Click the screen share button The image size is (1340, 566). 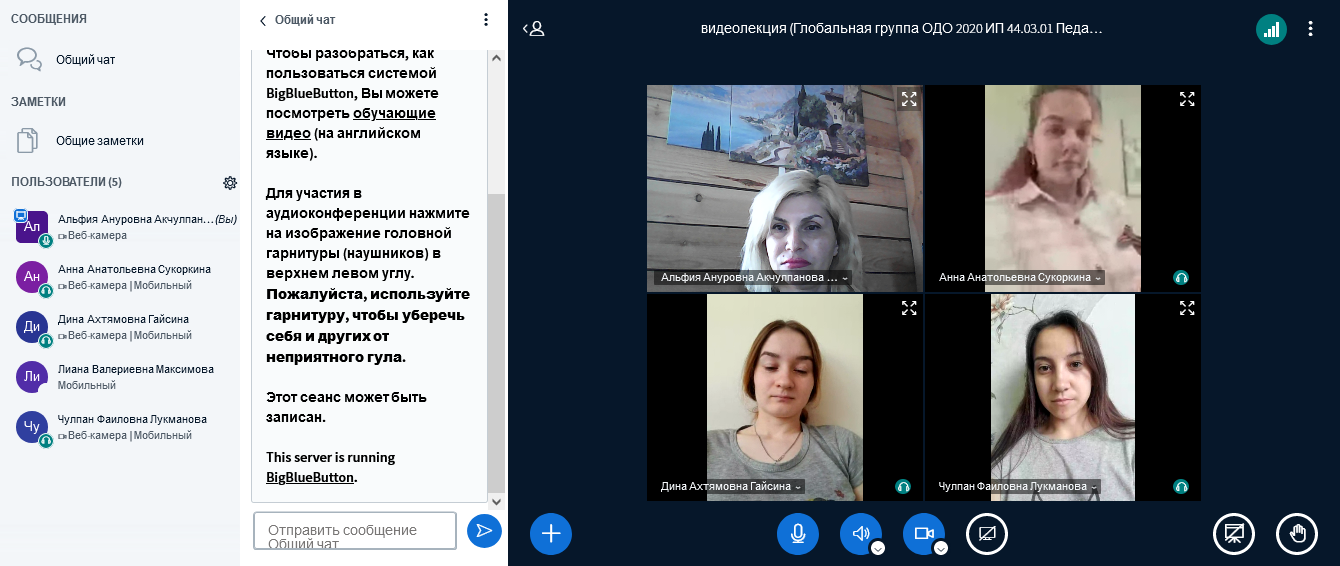(x=986, y=533)
